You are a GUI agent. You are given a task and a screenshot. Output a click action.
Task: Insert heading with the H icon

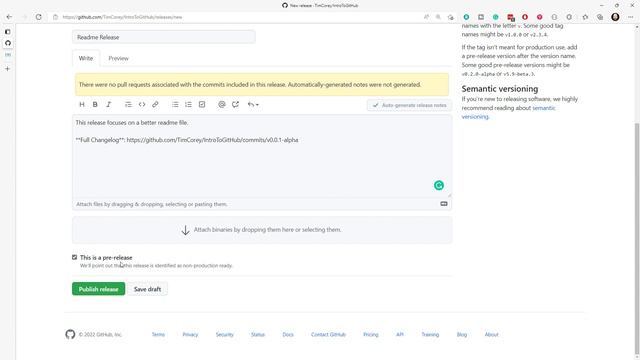coord(82,104)
